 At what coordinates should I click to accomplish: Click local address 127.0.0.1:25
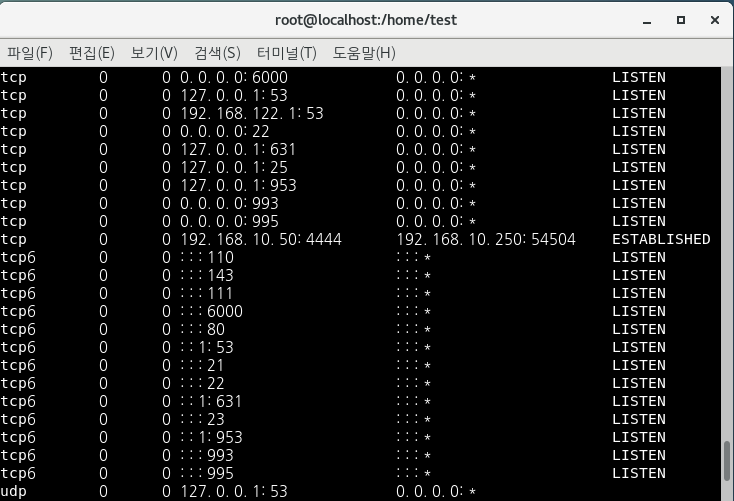[x=234, y=167]
